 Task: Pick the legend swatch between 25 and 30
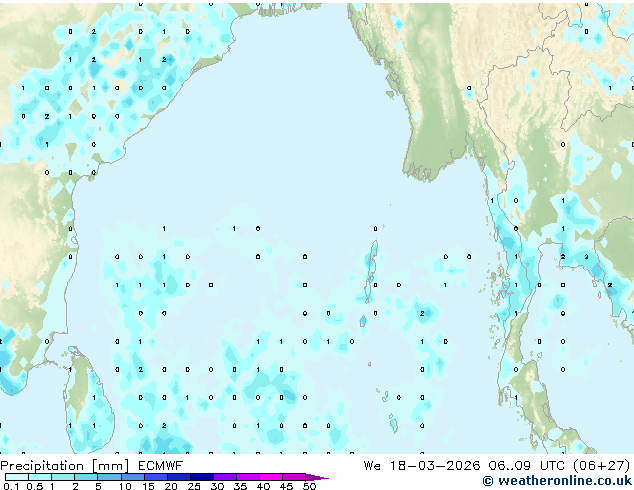click(202, 477)
